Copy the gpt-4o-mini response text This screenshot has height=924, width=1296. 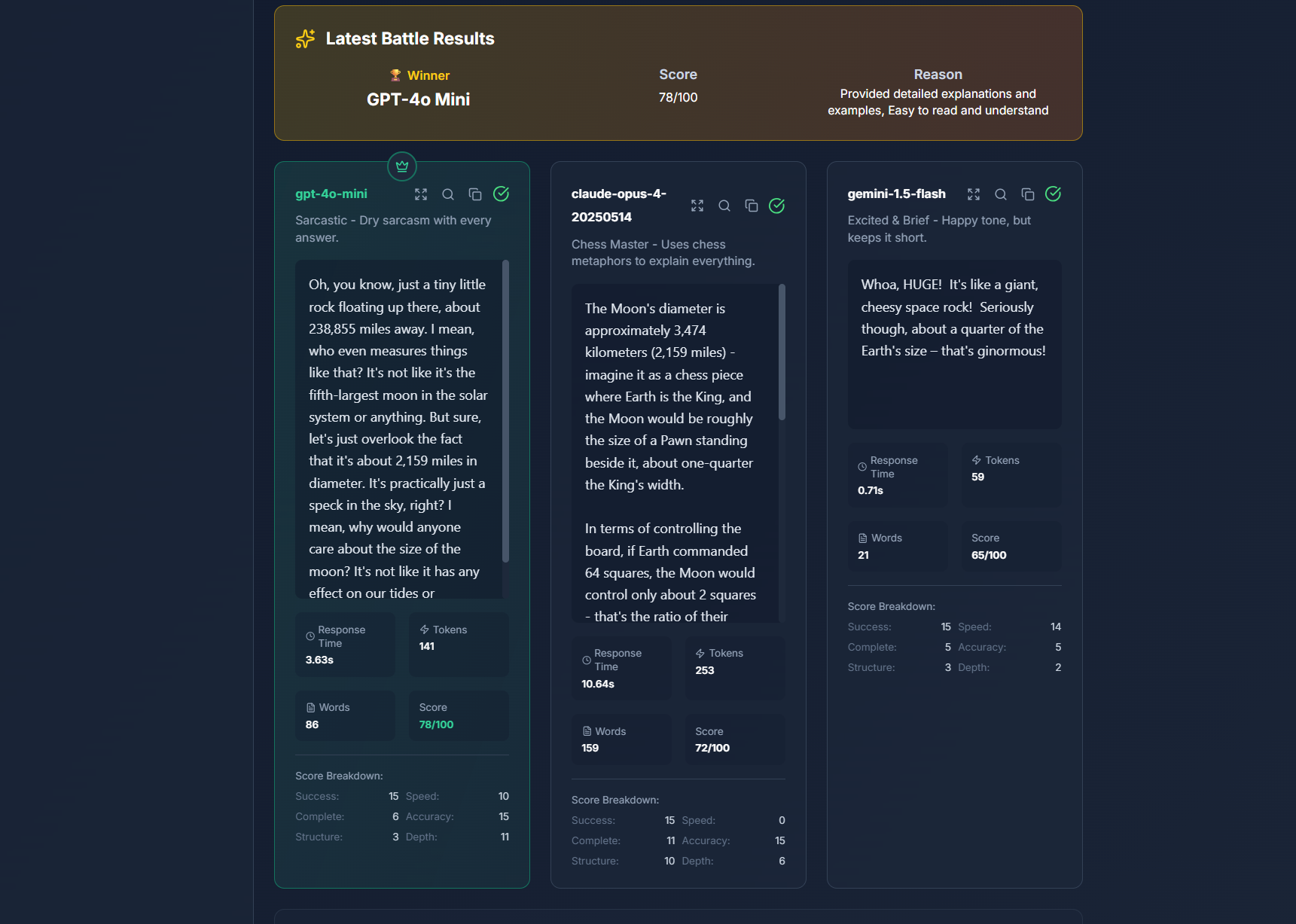[x=475, y=194]
